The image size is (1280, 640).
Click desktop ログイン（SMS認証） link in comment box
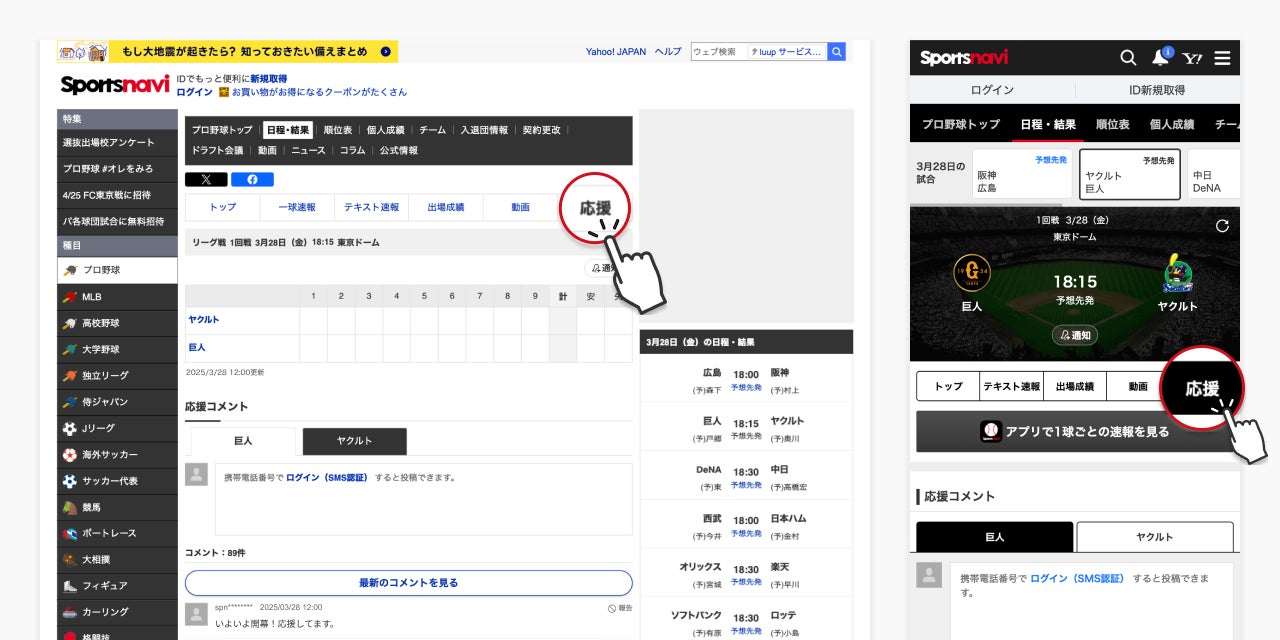(326, 478)
